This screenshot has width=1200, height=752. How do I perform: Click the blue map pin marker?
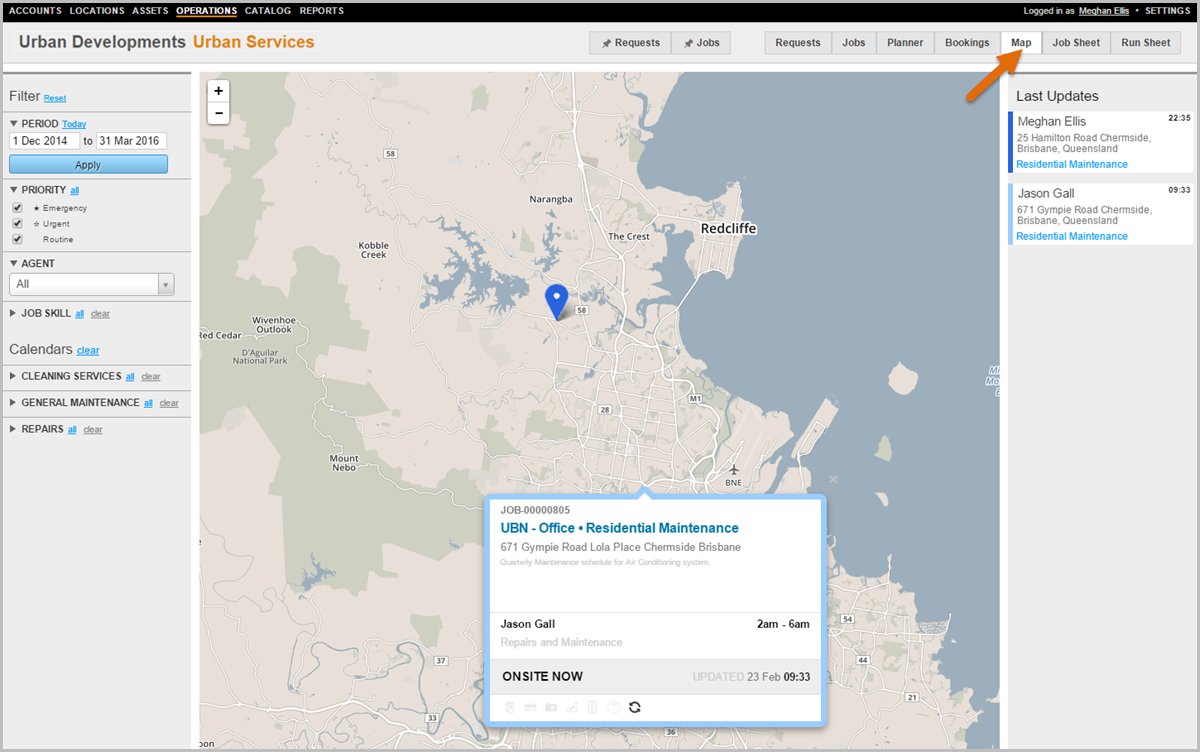[x=556, y=300]
